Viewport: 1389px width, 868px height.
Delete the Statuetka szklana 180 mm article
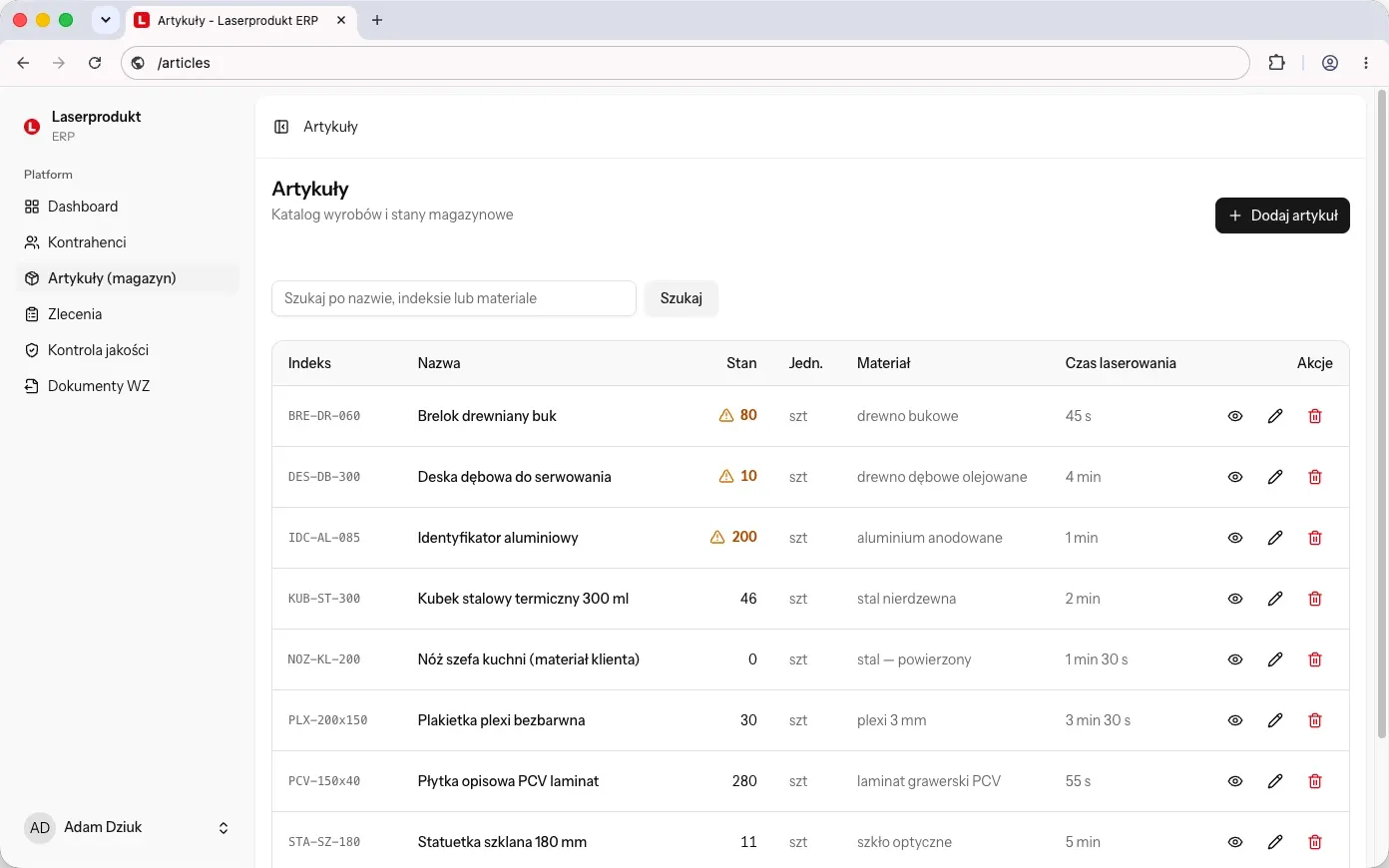point(1315,842)
